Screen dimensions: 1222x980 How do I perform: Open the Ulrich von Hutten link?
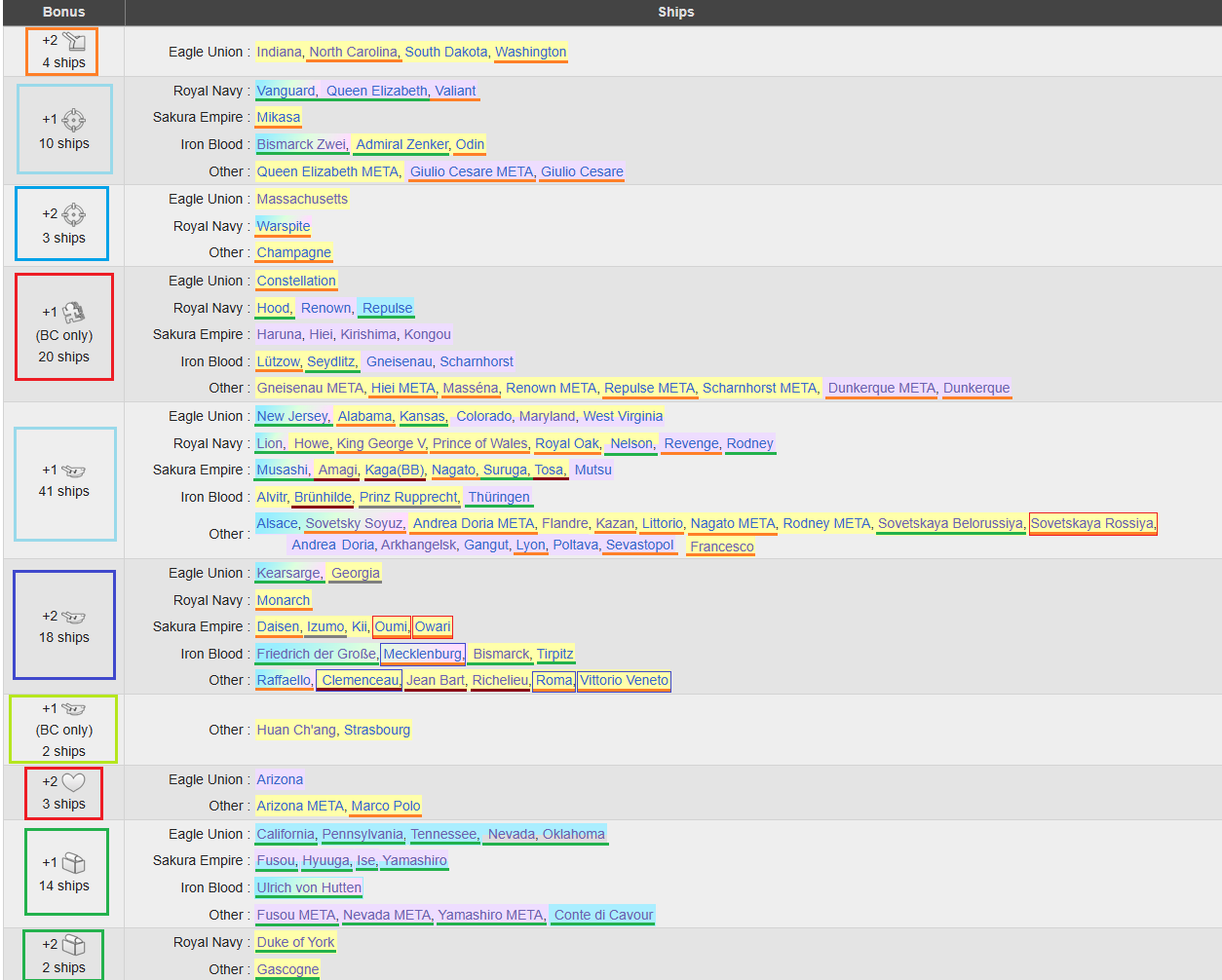pos(309,887)
